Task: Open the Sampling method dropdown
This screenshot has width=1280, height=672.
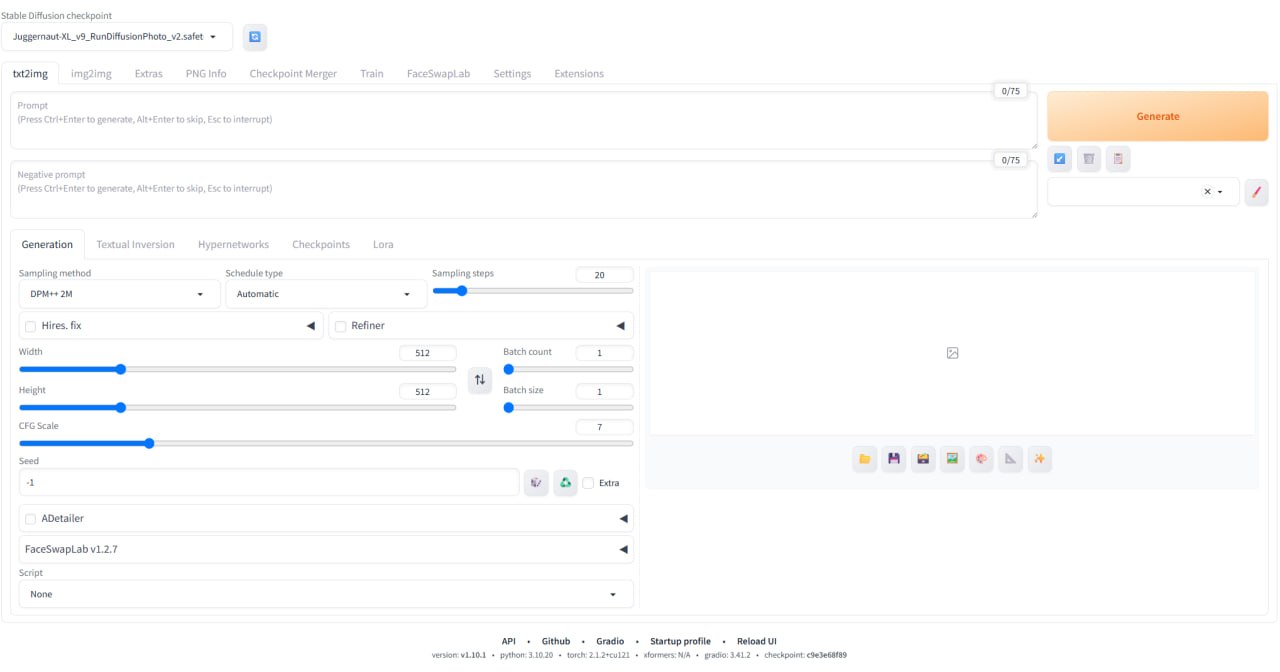Action: pos(120,294)
